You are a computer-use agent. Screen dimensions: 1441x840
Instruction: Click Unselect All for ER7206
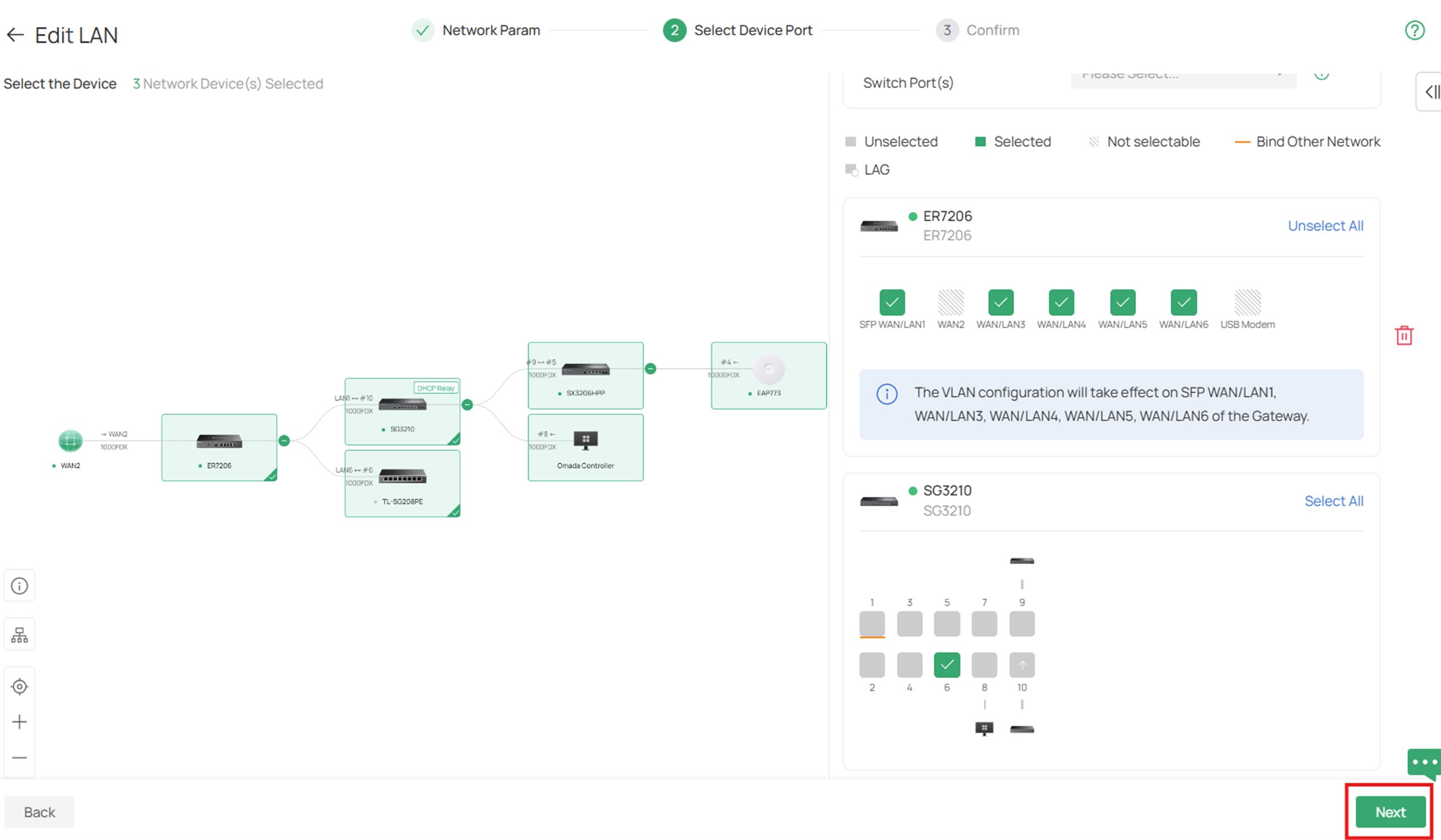1325,226
